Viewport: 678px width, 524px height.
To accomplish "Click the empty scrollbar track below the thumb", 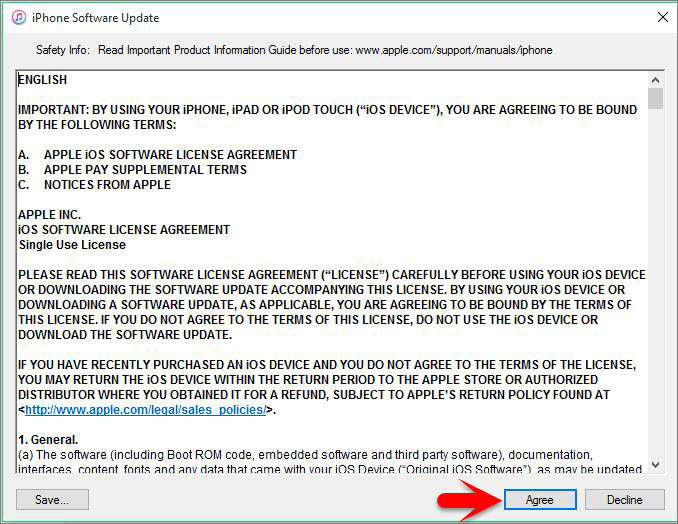I will (655, 300).
